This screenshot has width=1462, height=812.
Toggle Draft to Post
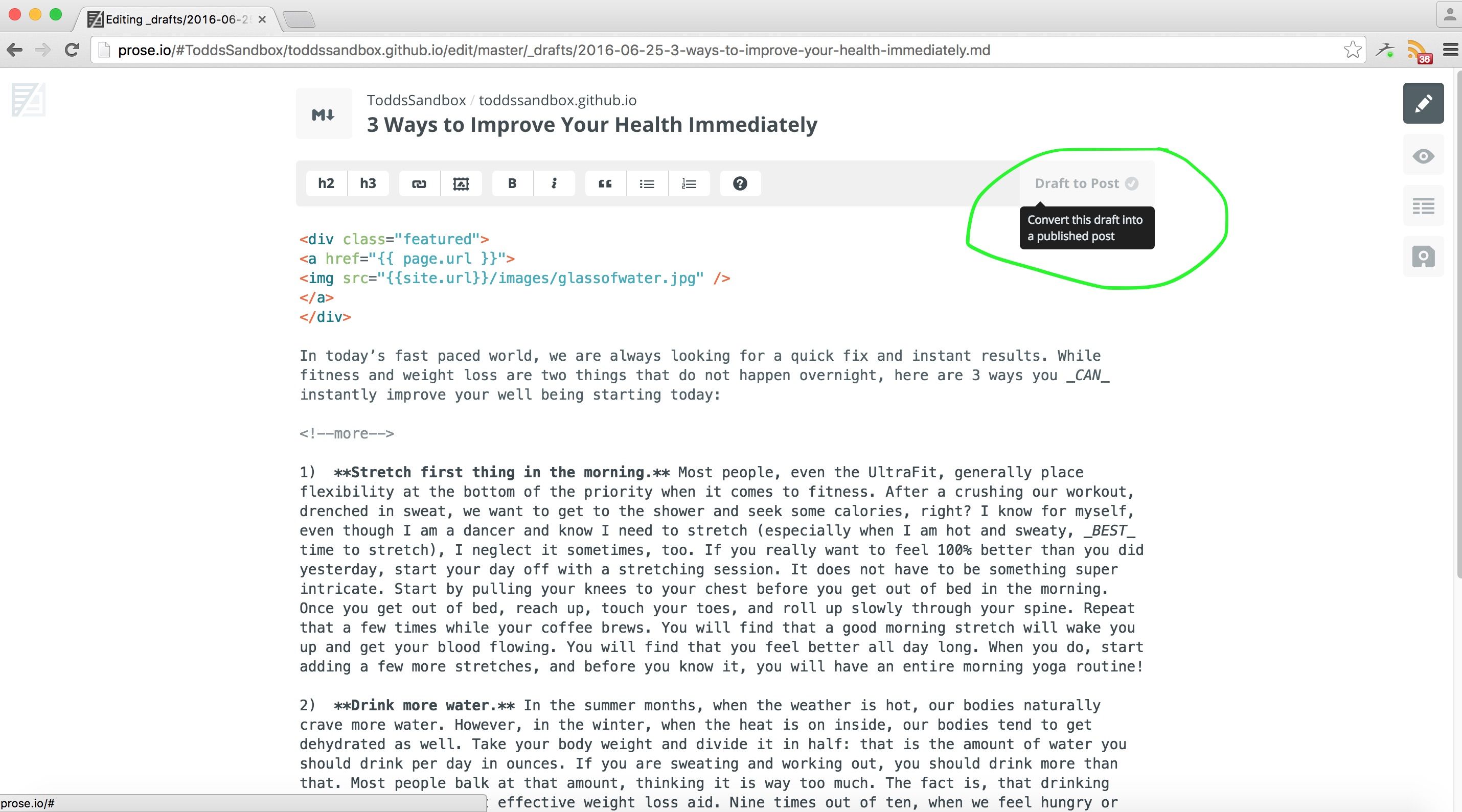tap(1086, 183)
